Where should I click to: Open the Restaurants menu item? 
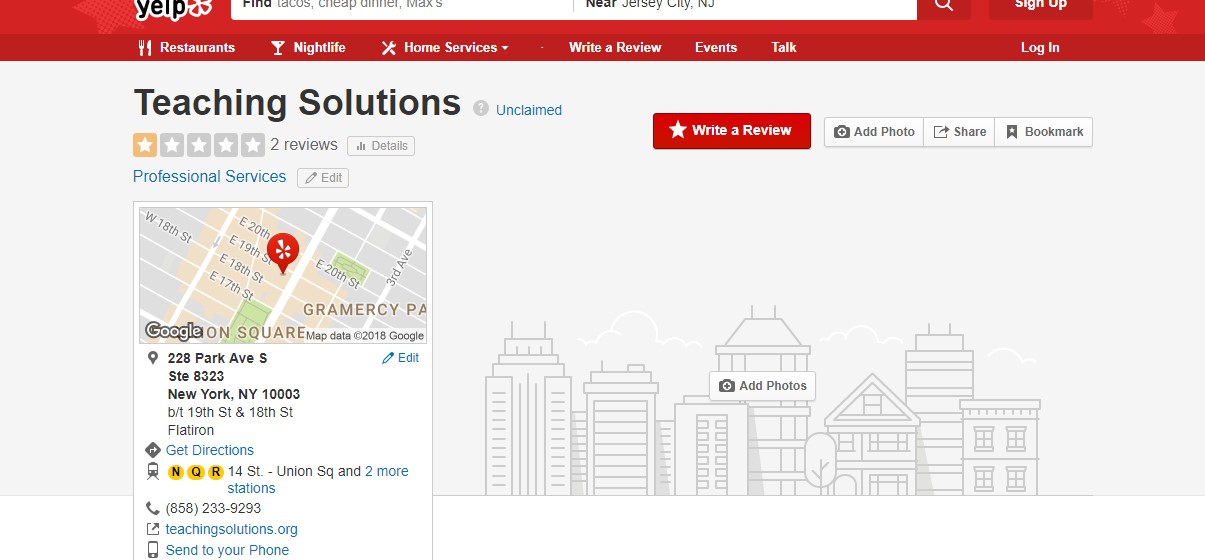coord(186,47)
